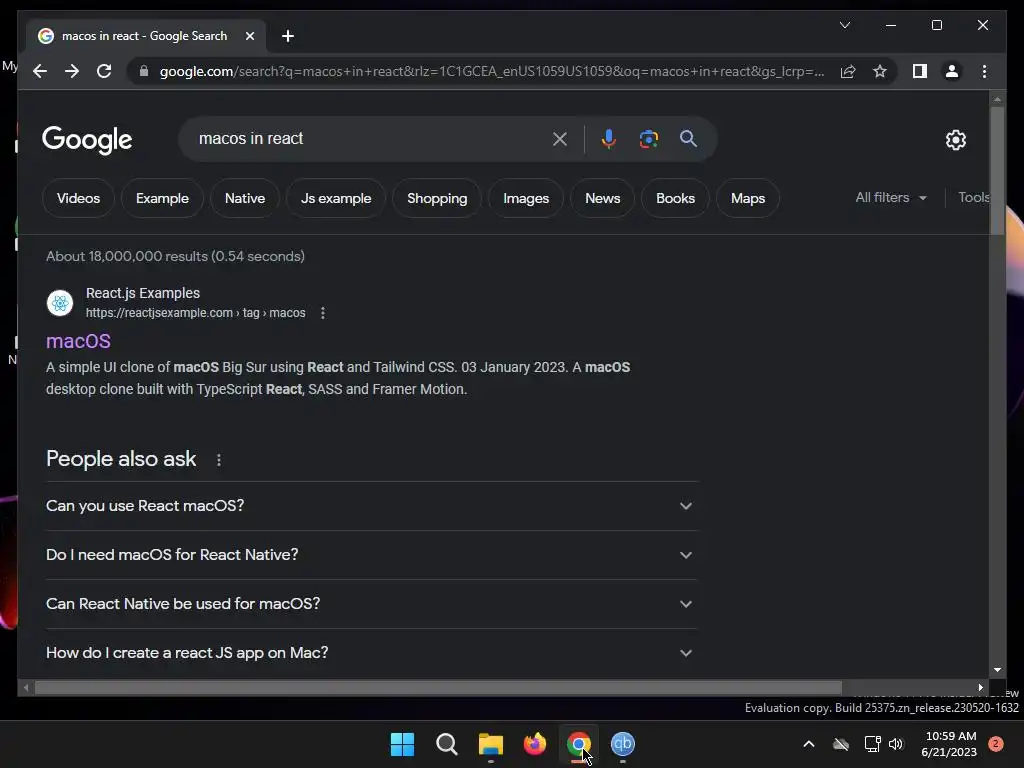The width and height of the screenshot is (1024, 768).
Task: Click the horizontal scrollbar right arrow
Action: pyautogui.click(x=980, y=688)
